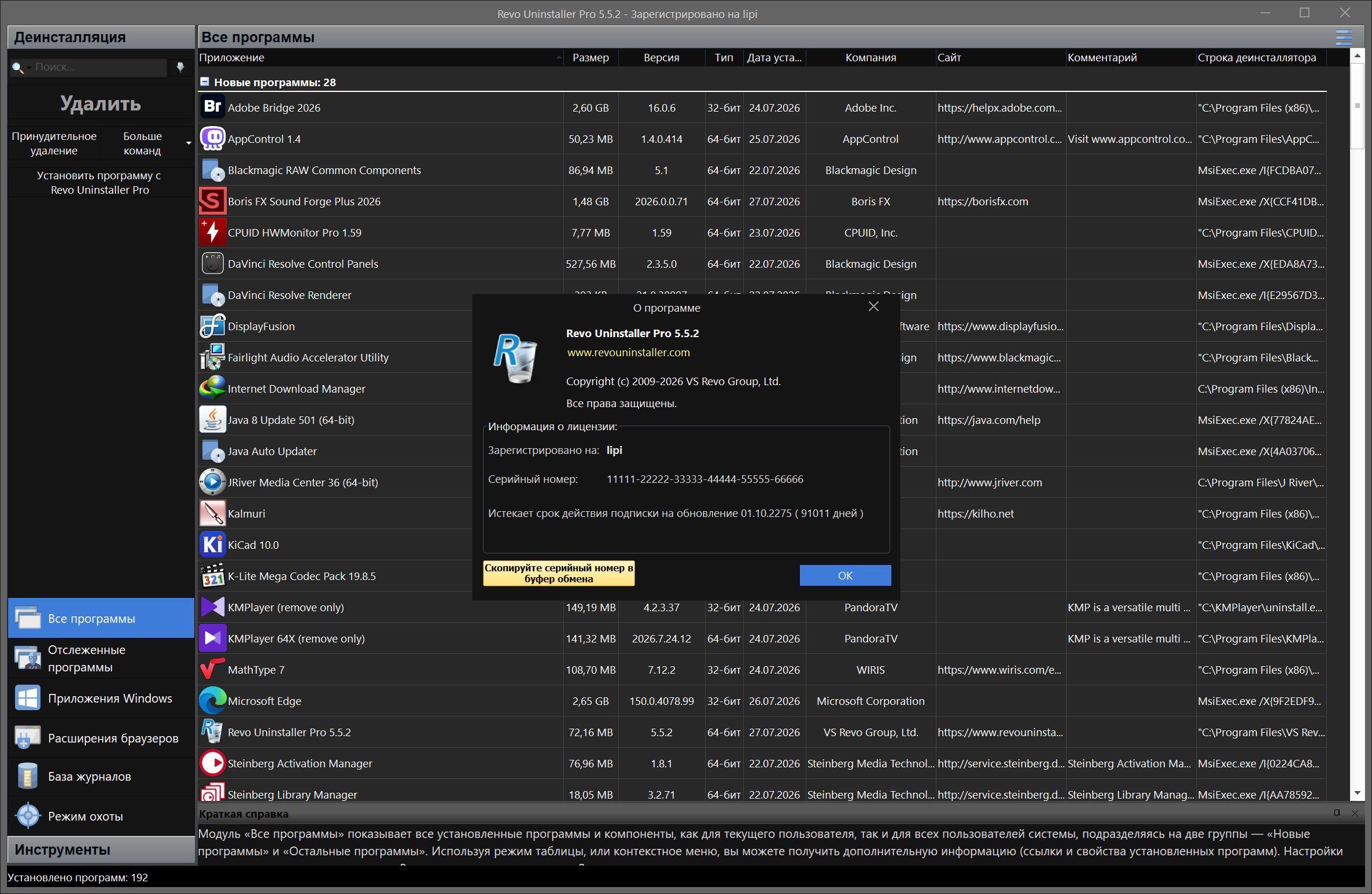Pin the Краткая справка help panel
This screenshot has height=894, width=1372.
1337,813
